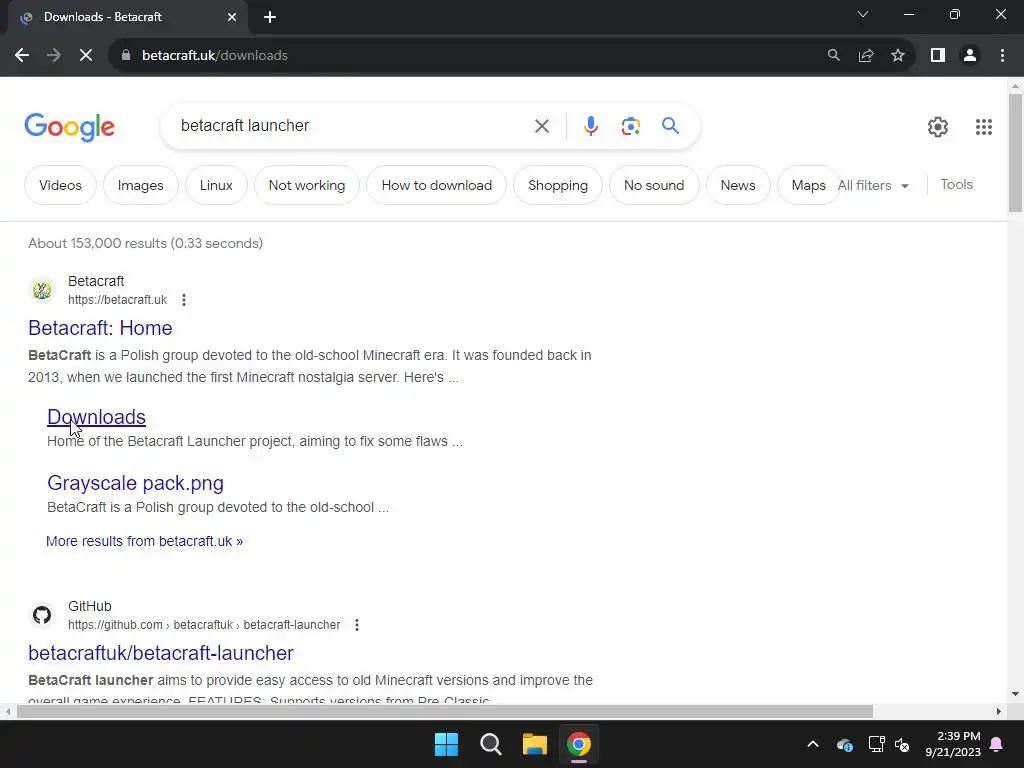Open Google quick settings gear

coord(938,127)
